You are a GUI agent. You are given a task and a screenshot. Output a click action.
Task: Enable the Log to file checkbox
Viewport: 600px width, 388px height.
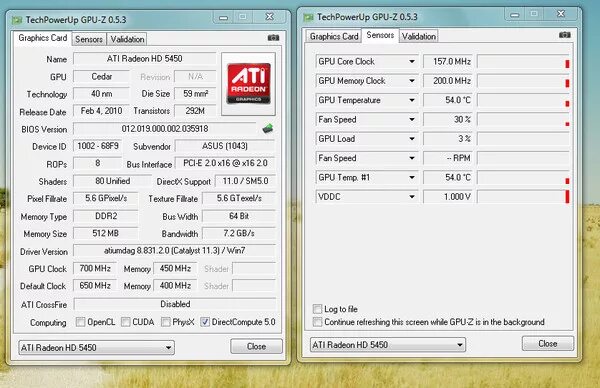(317, 309)
